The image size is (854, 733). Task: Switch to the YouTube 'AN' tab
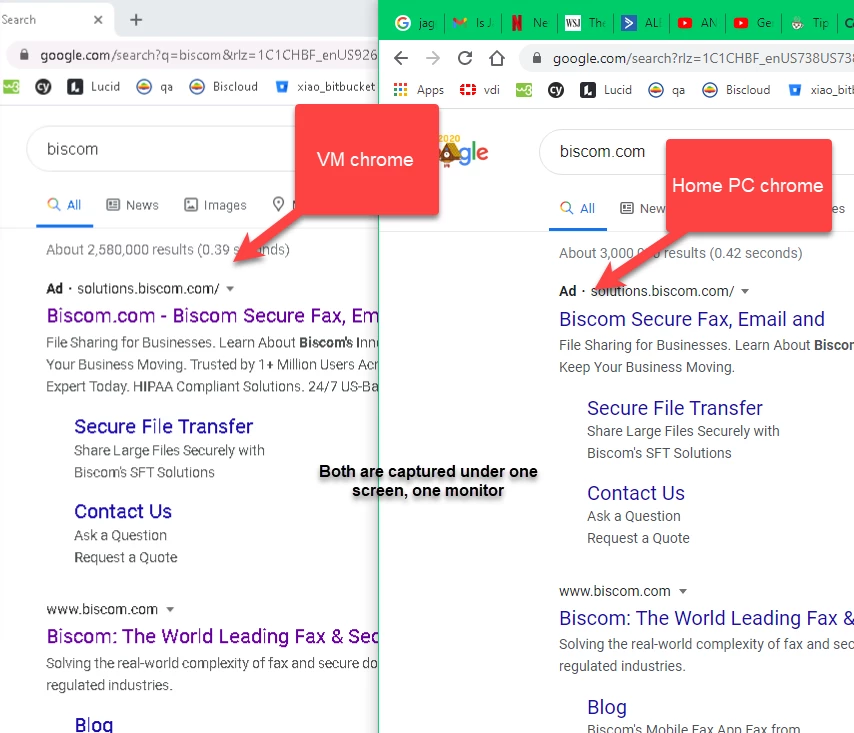click(697, 23)
